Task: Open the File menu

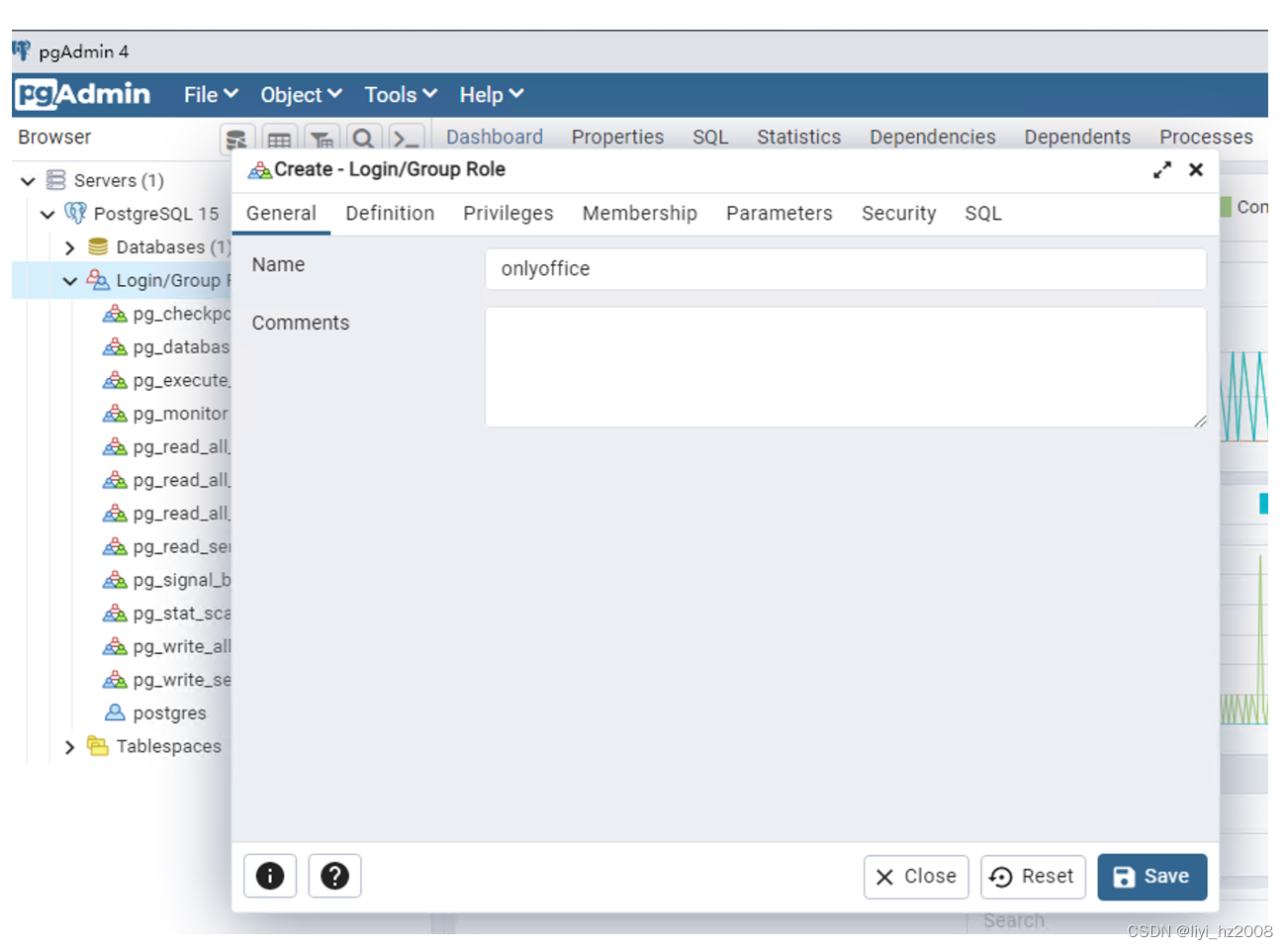Action: (x=211, y=95)
